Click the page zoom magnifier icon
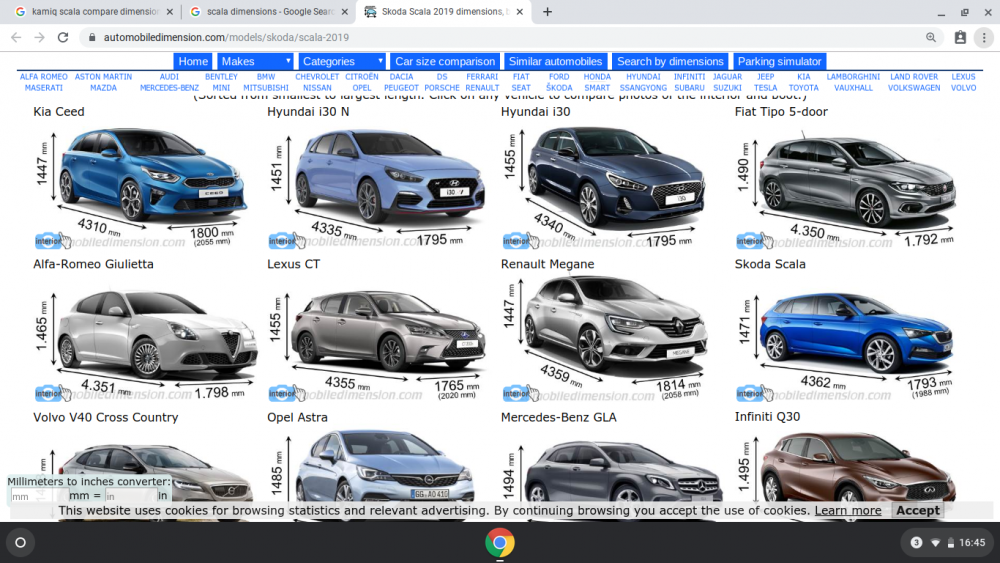The image size is (1000, 563). coord(931,38)
